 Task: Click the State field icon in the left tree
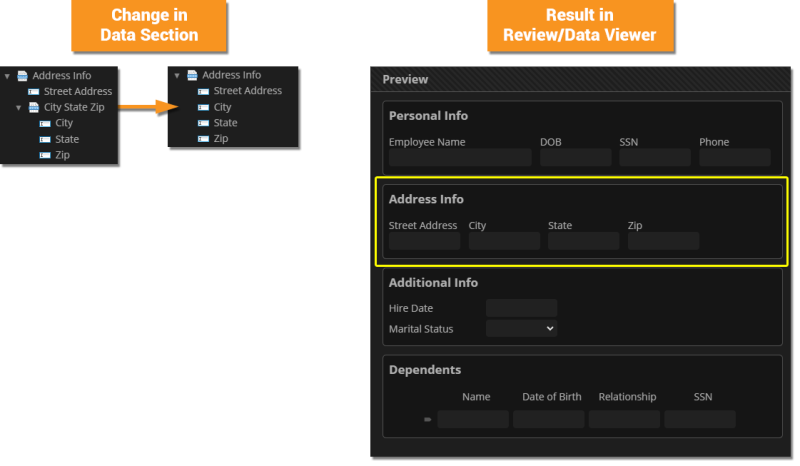pos(45,139)
